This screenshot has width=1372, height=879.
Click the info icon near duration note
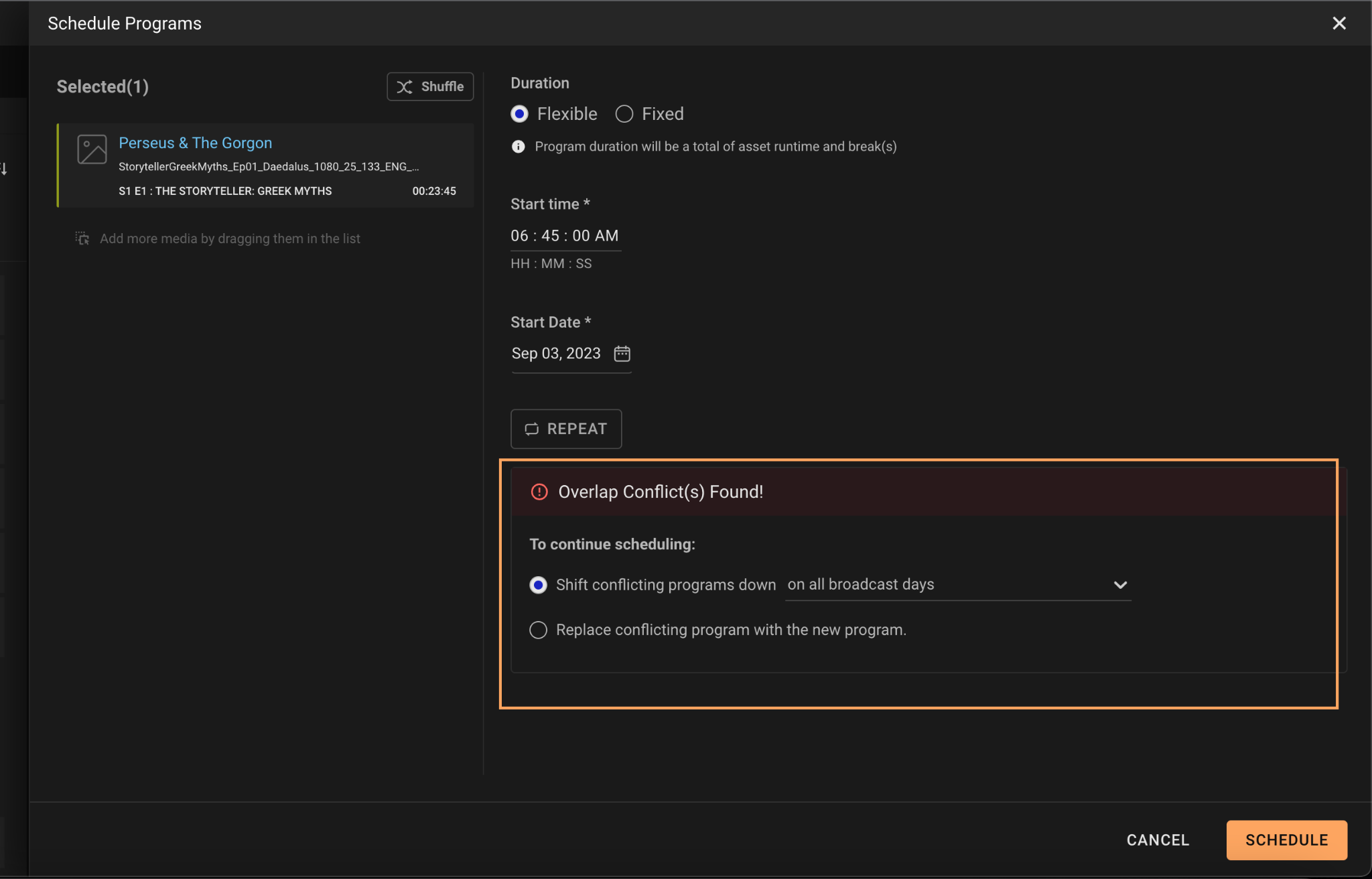pyautogui.click(x=518, y=147)
